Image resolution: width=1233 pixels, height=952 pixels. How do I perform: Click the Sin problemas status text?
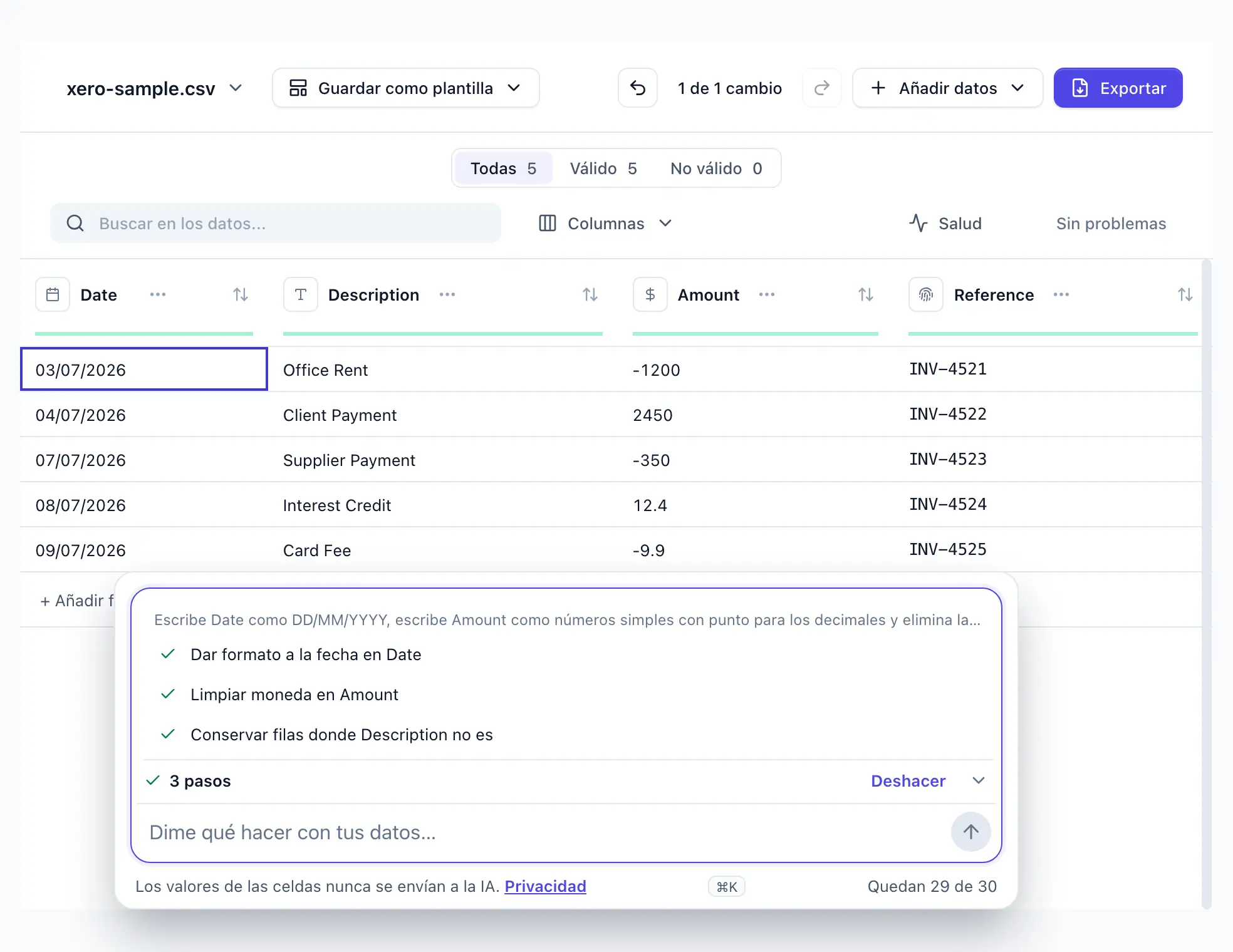(x=1111, y=223)
